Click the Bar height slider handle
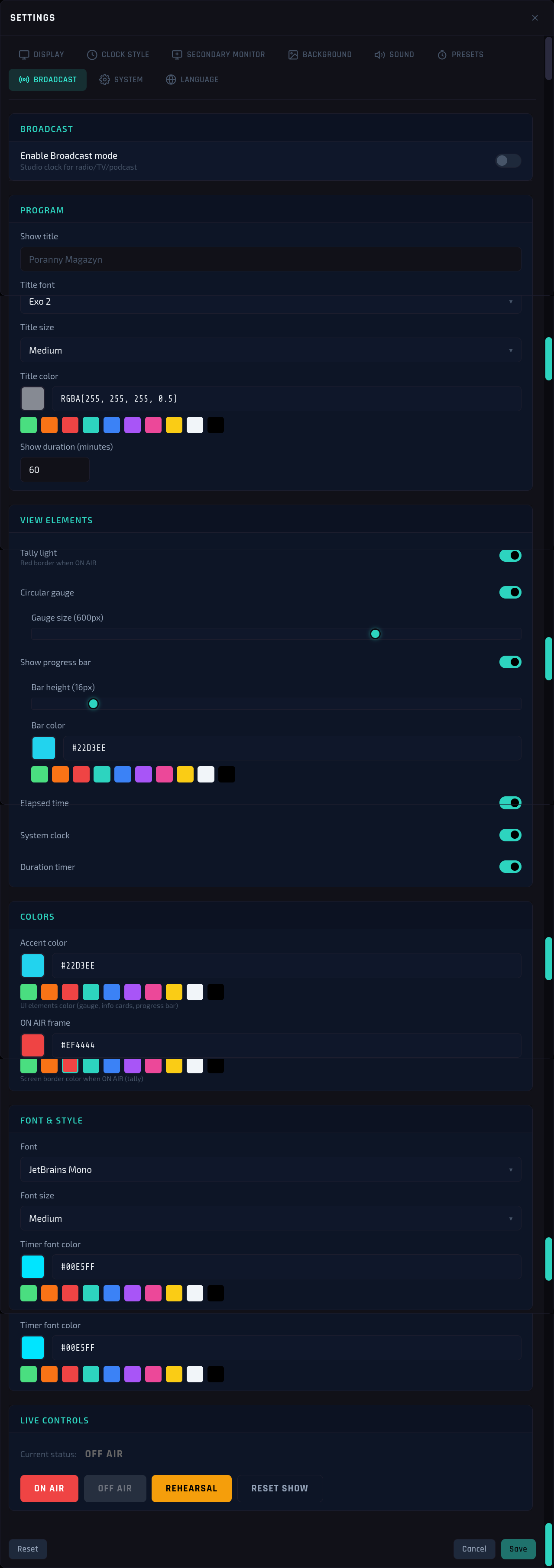This screenshot has height=1568, width=554. 93,704
